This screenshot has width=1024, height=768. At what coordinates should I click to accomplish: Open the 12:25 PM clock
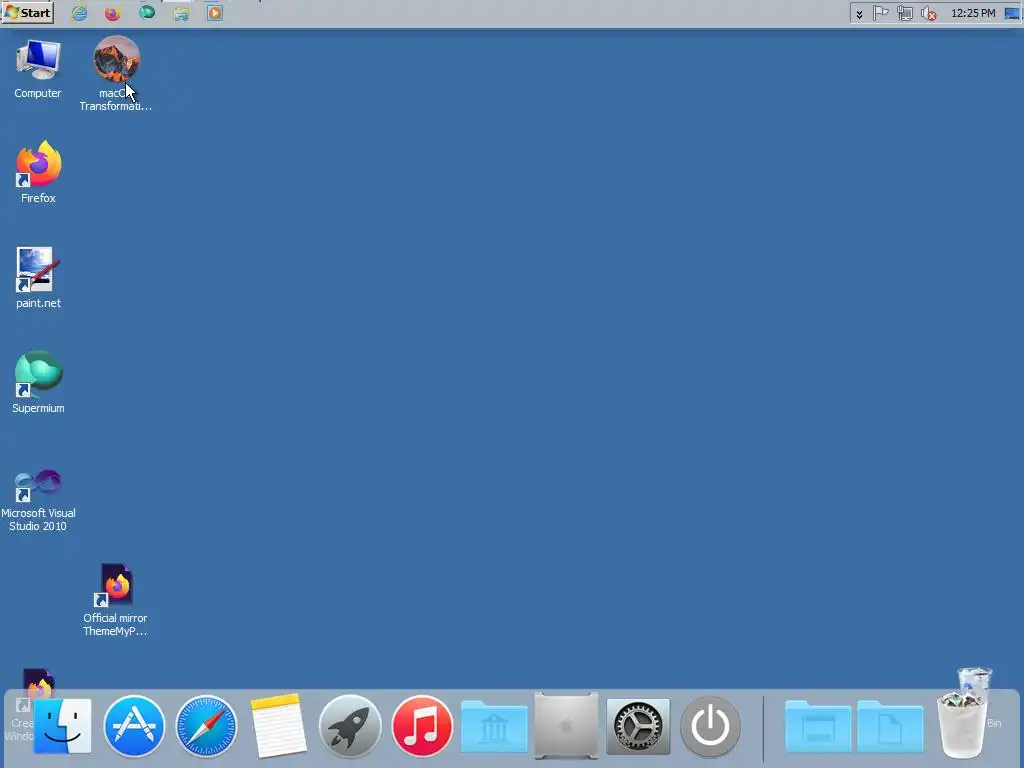[972, 13]
